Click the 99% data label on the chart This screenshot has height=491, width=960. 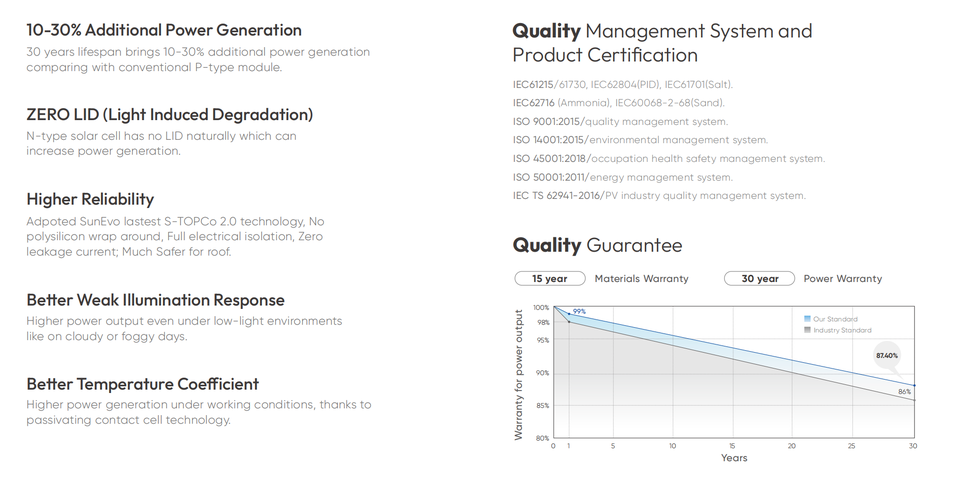579,312
